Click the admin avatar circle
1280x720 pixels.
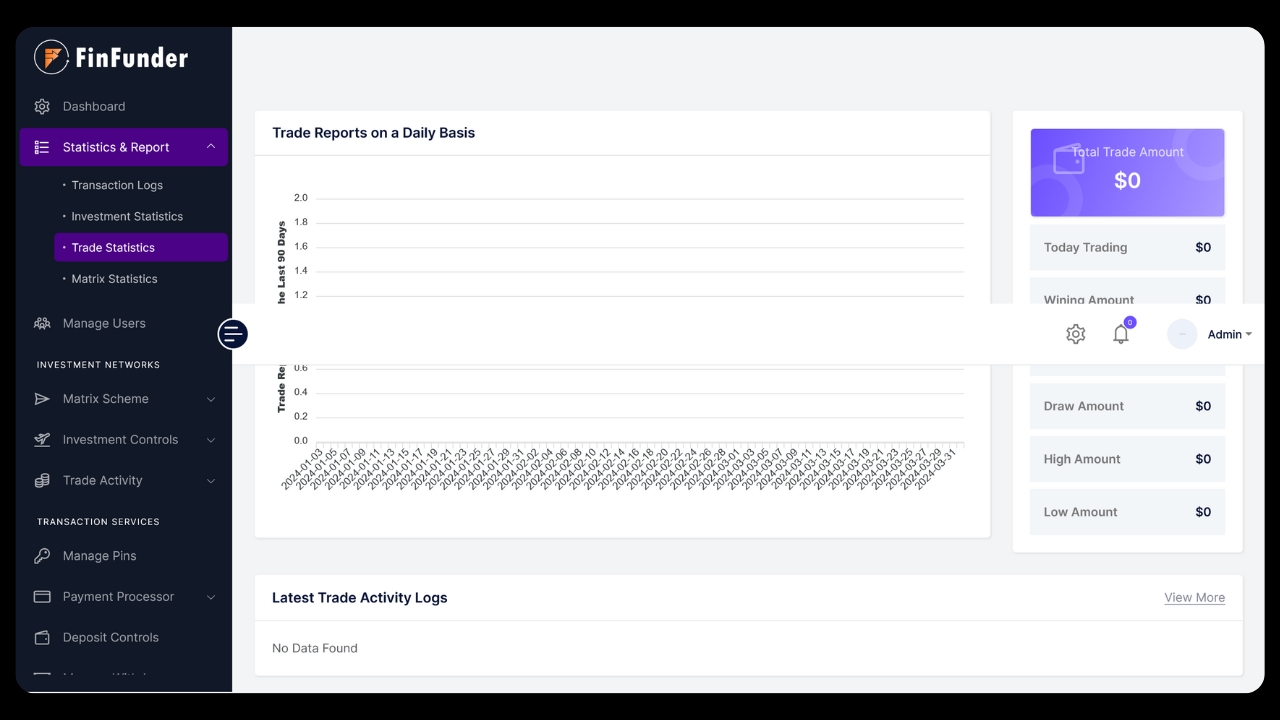[1182, 335]
